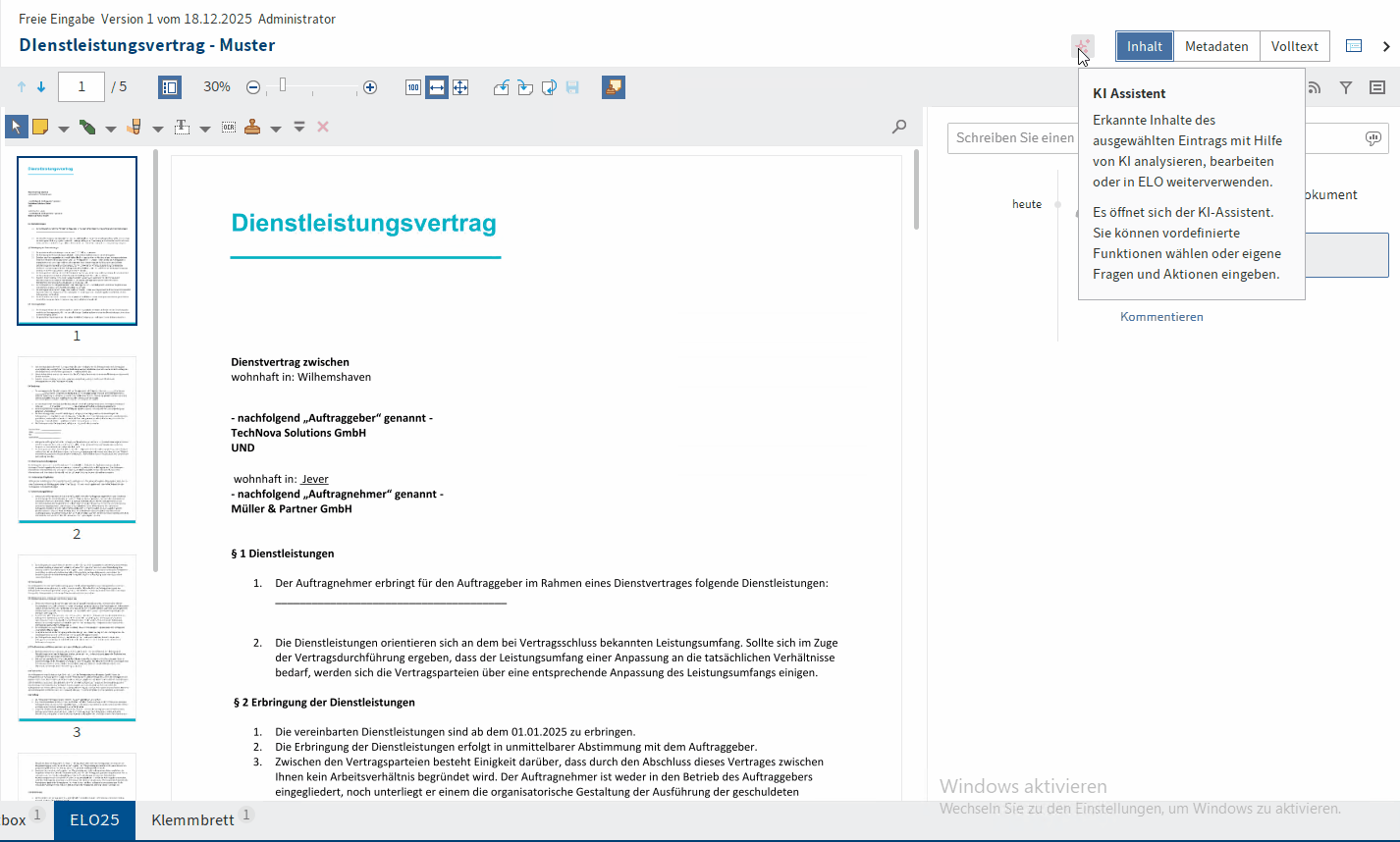Click the zoom in plus icon
The height and width of the screenshot is (842, 1400).
coord(370,87)
